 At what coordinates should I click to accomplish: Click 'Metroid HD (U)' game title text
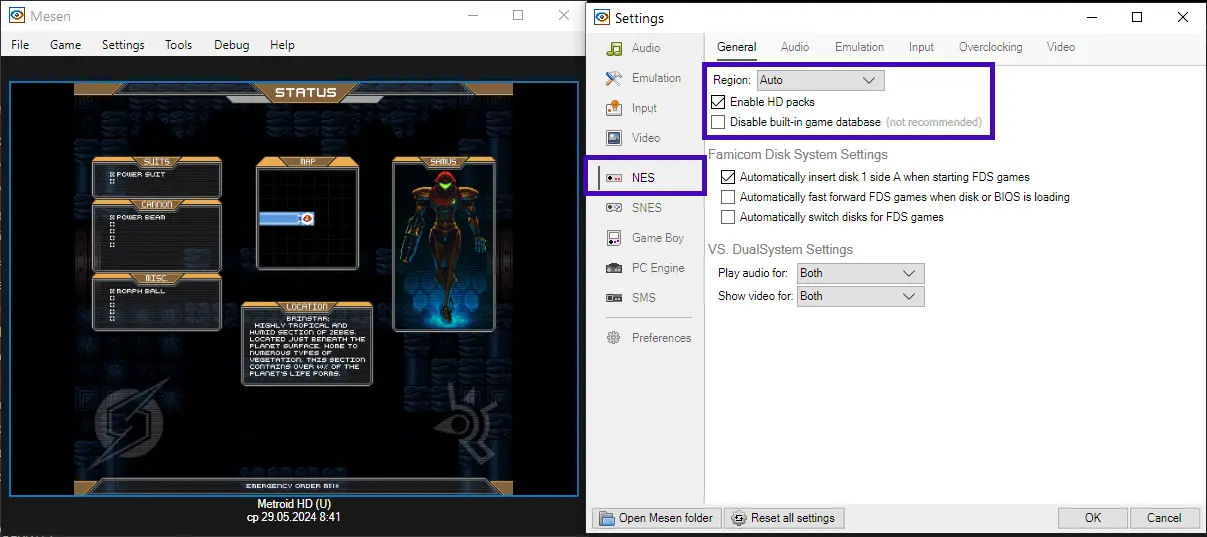(294, 504)
